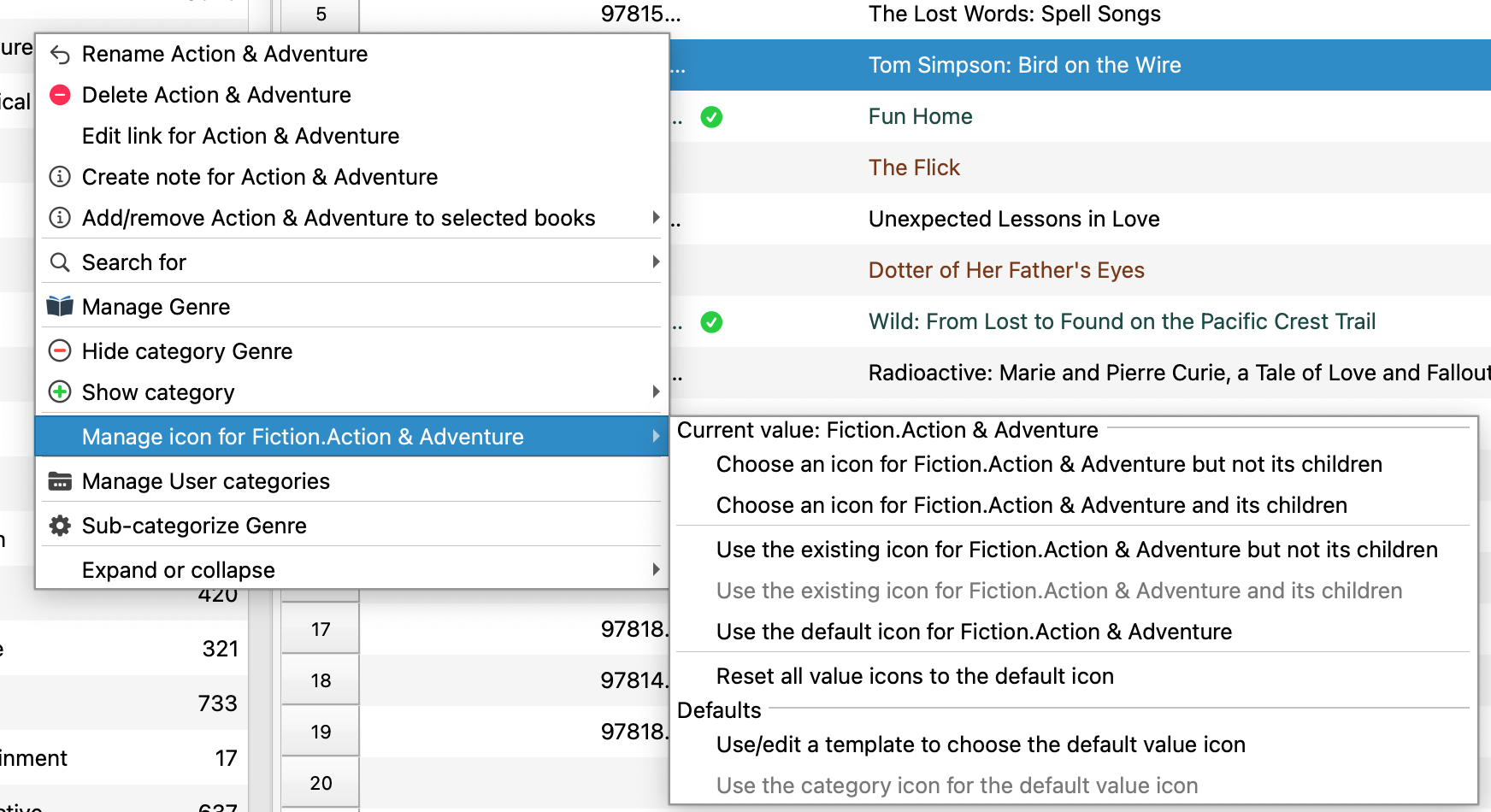Viewport: 1491px width, 812px height.
Task: Select row header number 18
Action: tap(321, 680)
